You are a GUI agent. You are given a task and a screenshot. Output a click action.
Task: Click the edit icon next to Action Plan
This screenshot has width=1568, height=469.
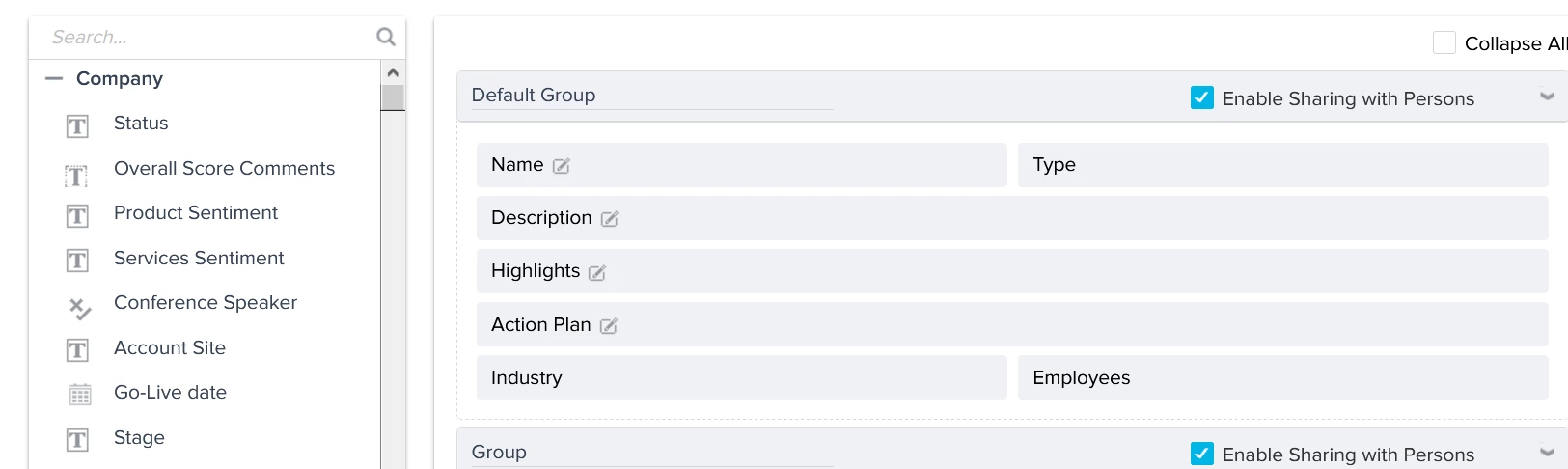[609, 326]
